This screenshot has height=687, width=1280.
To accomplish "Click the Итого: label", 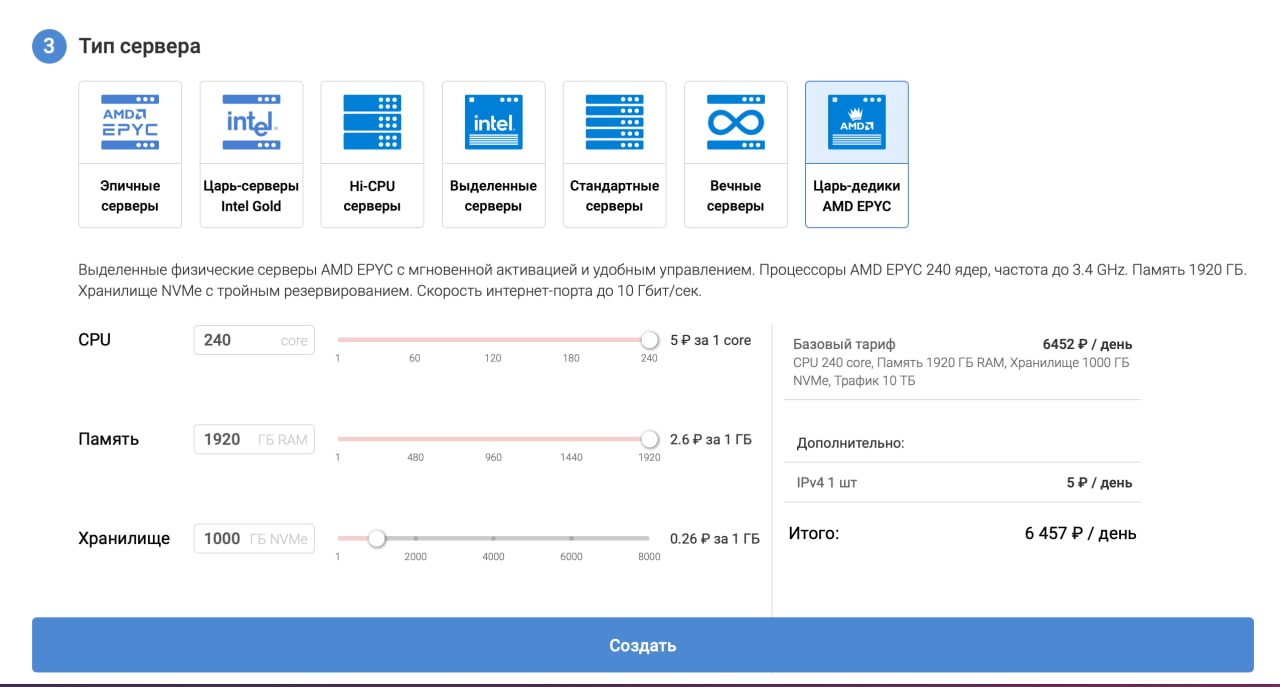I will point(814,534).
